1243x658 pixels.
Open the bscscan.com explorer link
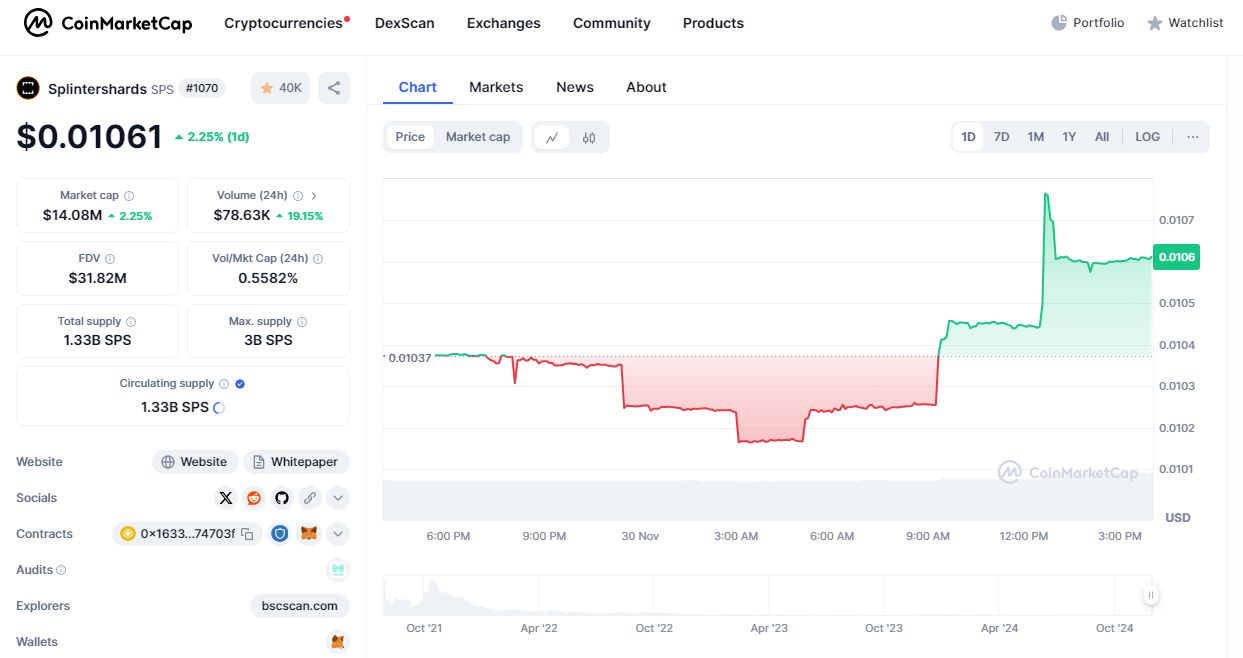(300, 606)
